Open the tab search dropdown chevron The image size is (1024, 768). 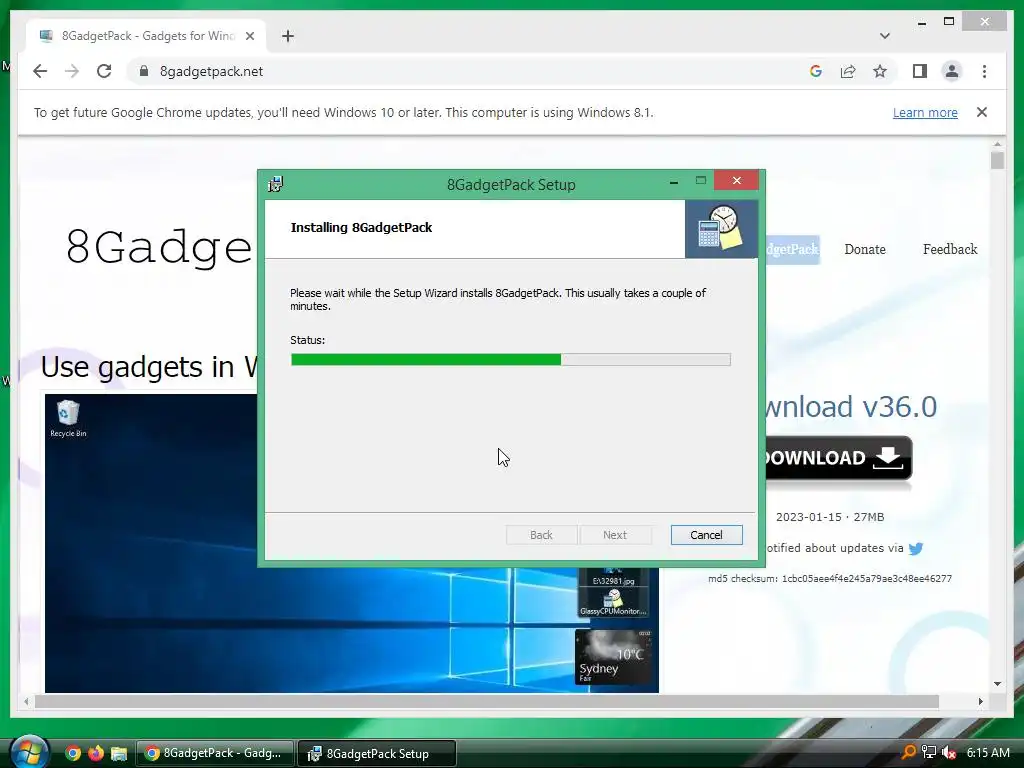pos(884,36)
